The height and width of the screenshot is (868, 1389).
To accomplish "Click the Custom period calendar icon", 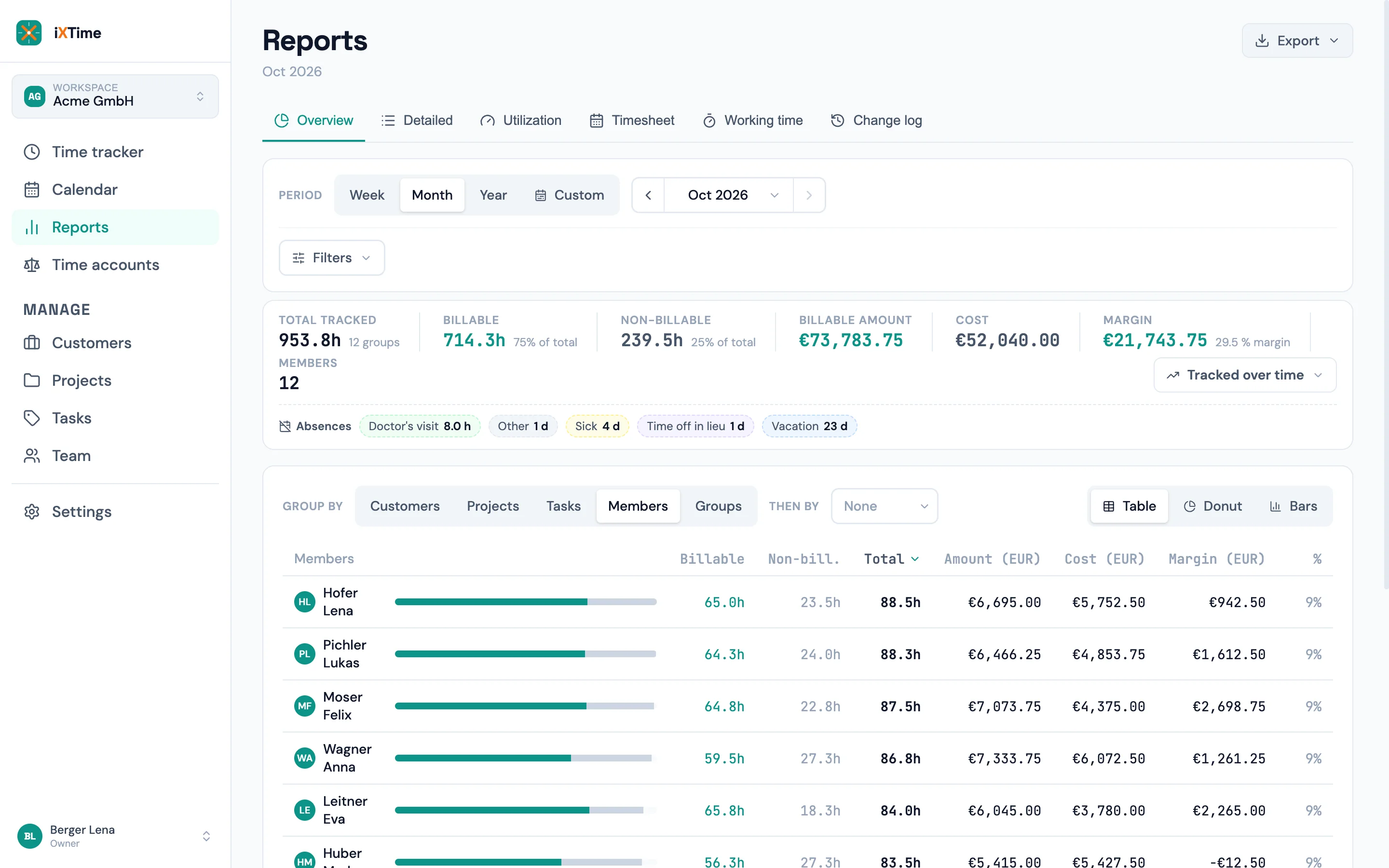I will coord(541,195).
